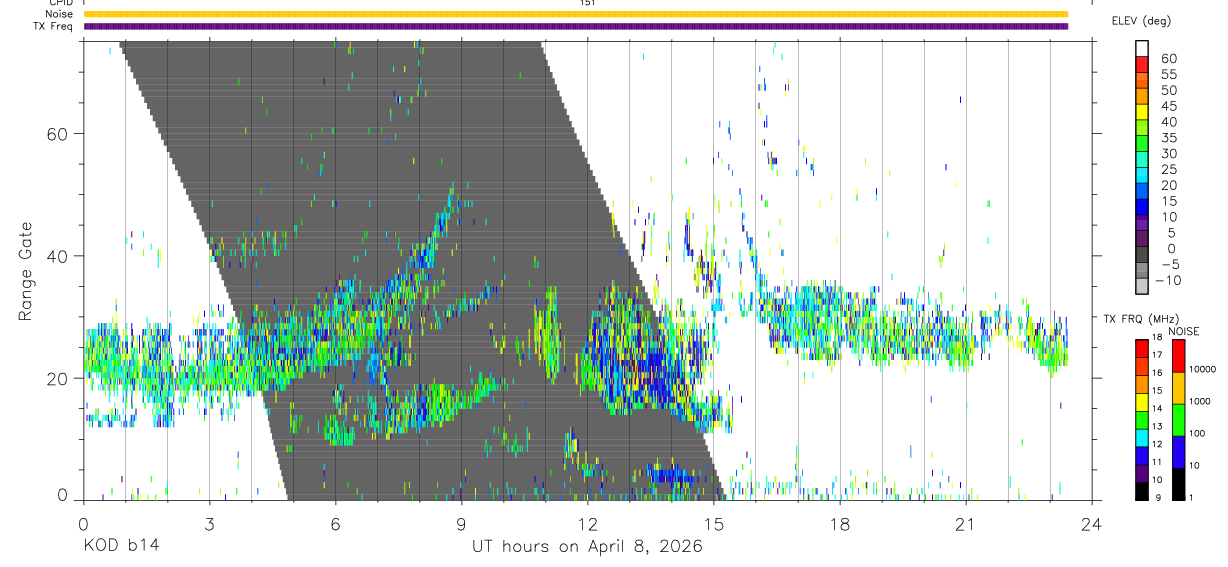Click the yellow Noise bar above the plot
The width and height of the screenshot is (1228, 567).
tap(576, 14)
